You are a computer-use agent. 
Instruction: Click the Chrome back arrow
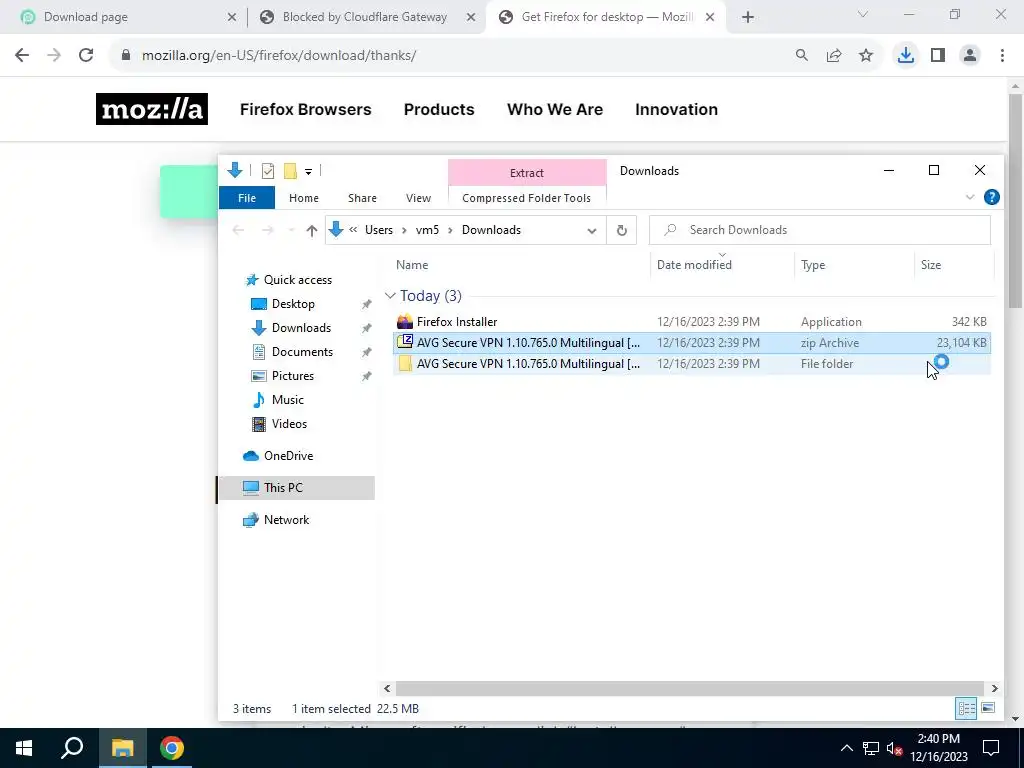click(22, 56)
